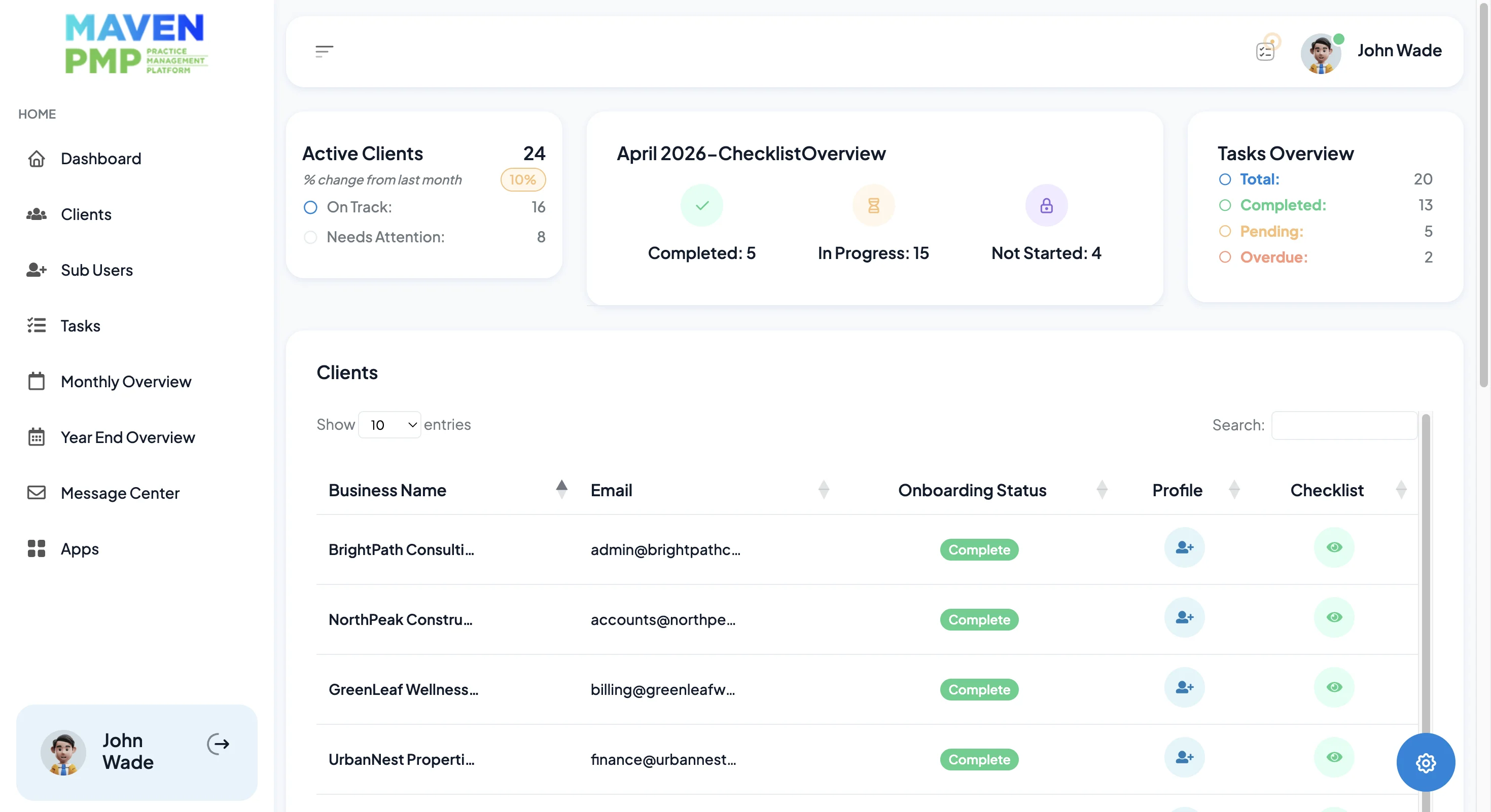
Task: Click April 2026-ChecklistOverview heading
Action: tap(751, 153)
